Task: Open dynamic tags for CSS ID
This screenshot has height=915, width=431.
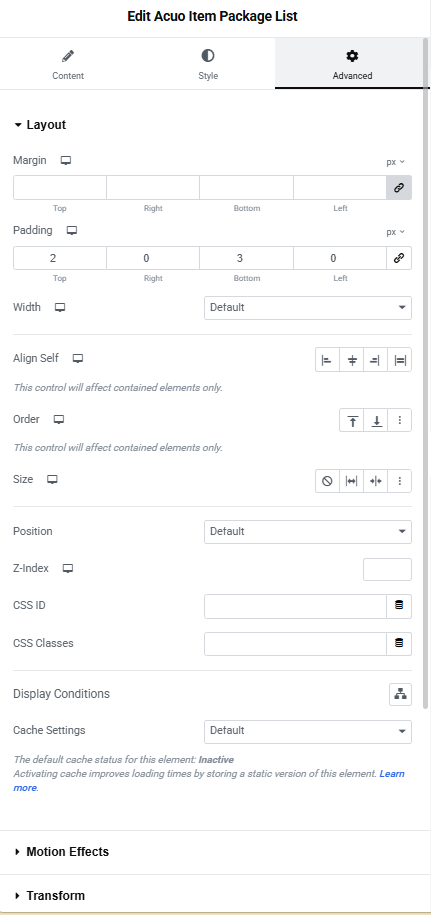Action: 399,606
